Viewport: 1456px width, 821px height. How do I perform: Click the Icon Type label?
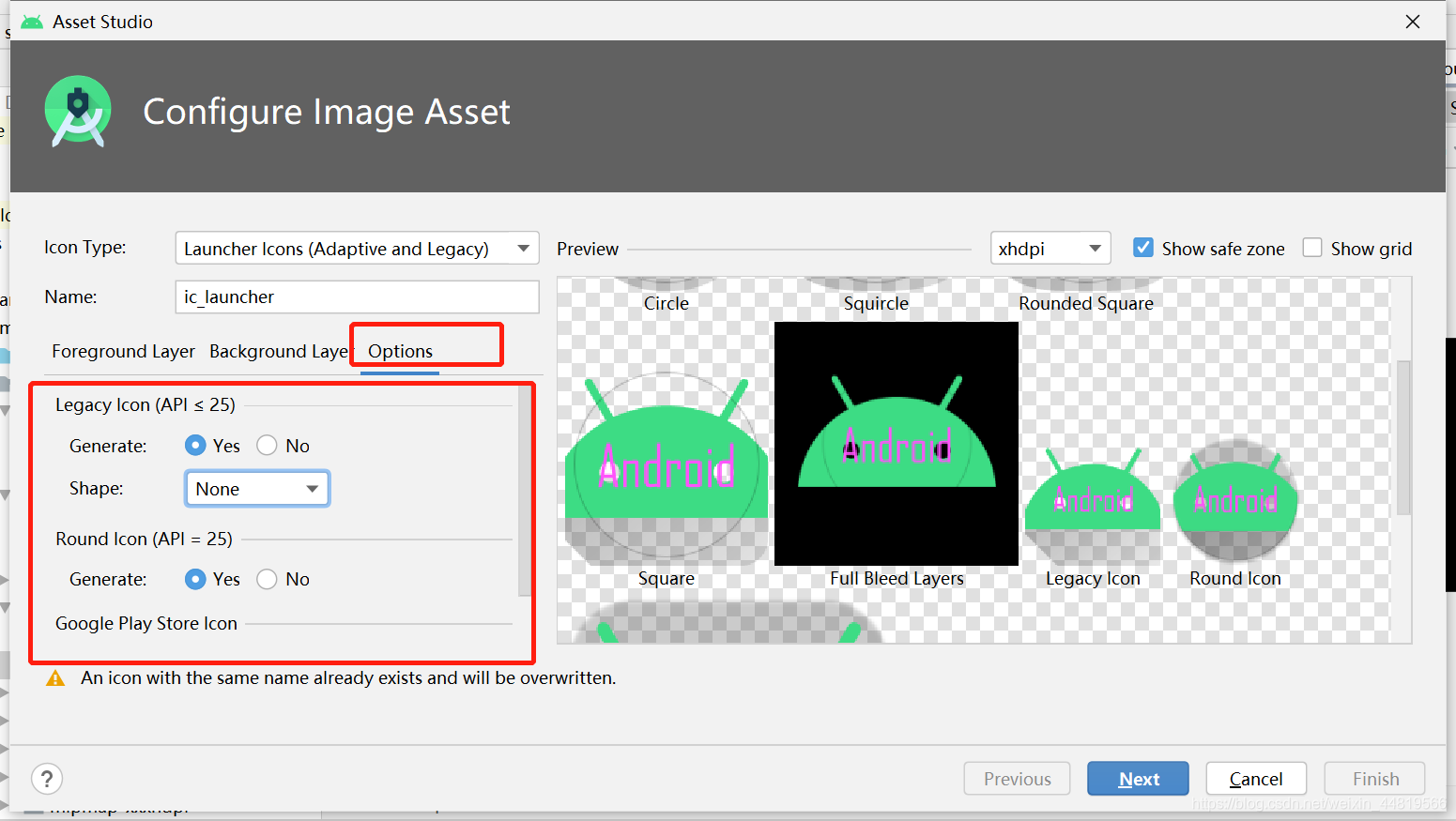pos(85,247)
